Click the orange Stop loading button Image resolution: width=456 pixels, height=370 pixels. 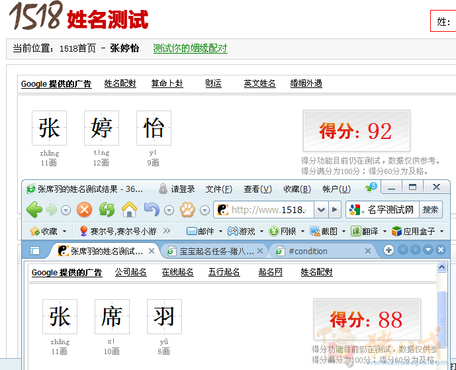84,210
